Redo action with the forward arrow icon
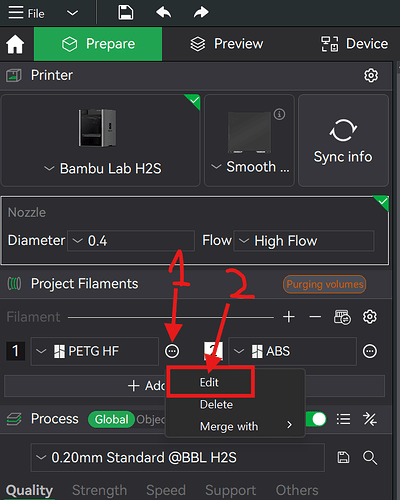Screen dimensions: 400x500 point(201,13)
